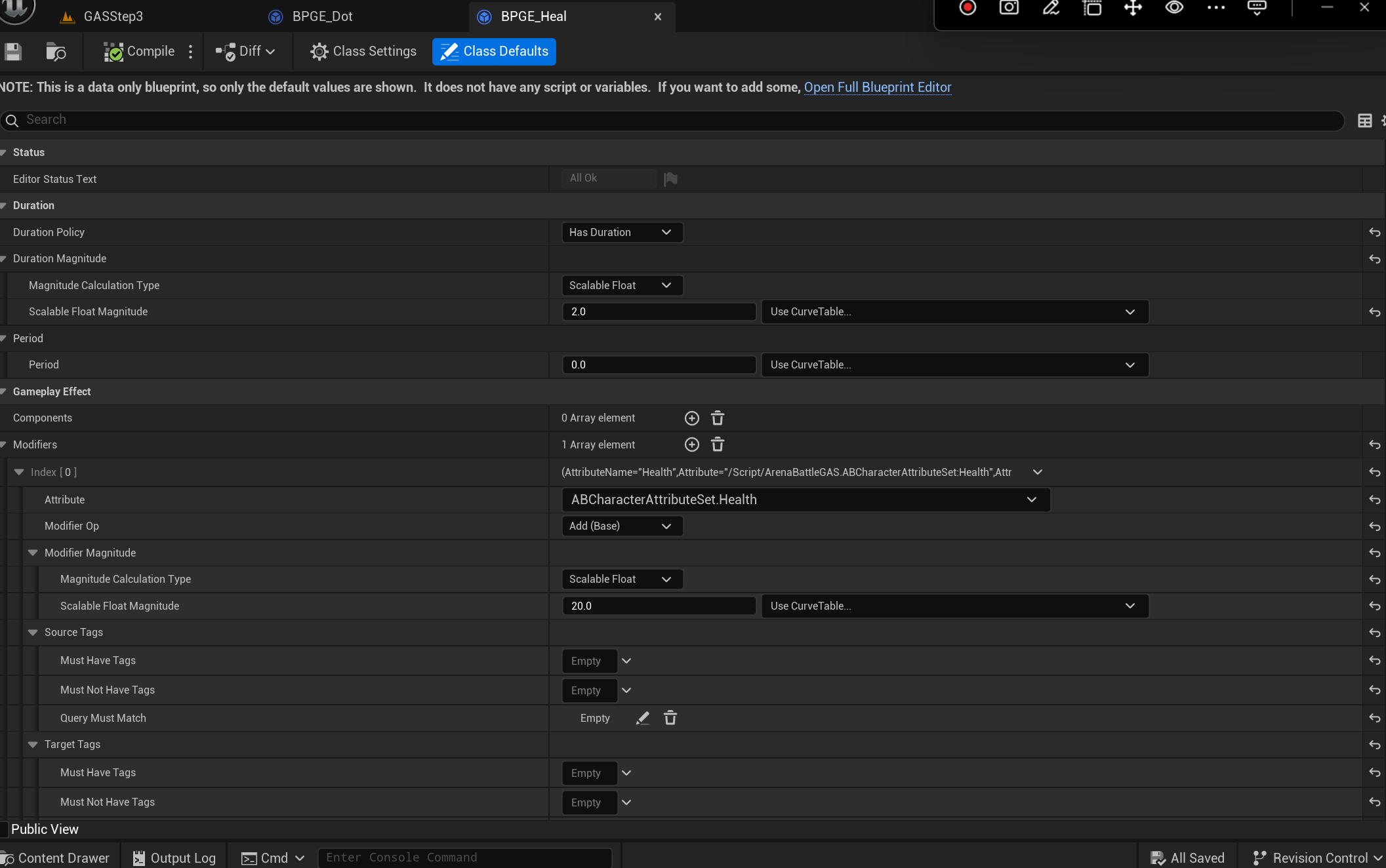
Task: Collapse the Modifier Magnitude row
Action: 33,553
